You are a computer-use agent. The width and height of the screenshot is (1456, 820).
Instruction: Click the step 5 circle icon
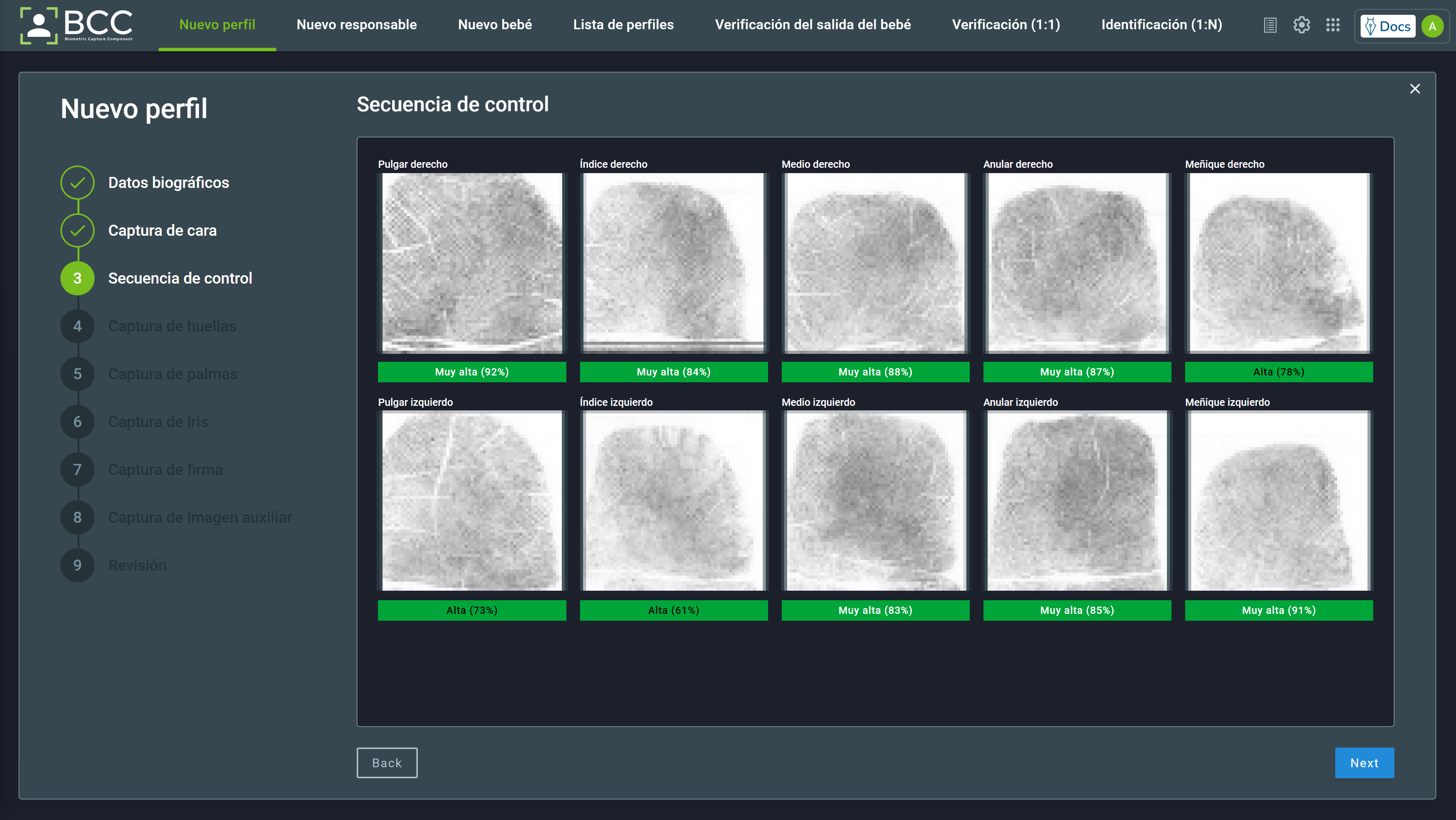point(77,374)
